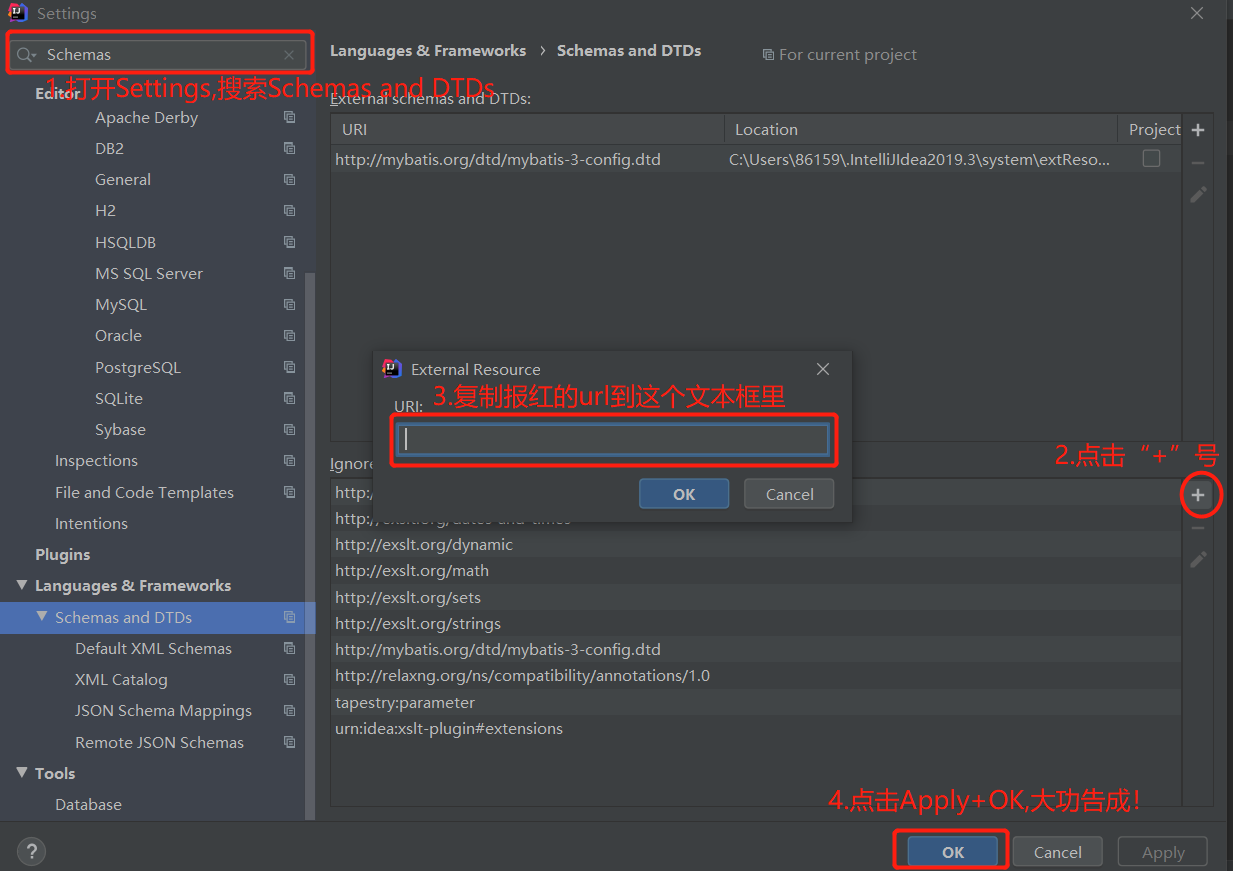Viewport: 1233px width, 871px height.
Task: Select tapestry:parameter ignored resource
Action: pyautogui.click(x=756, y=702)
